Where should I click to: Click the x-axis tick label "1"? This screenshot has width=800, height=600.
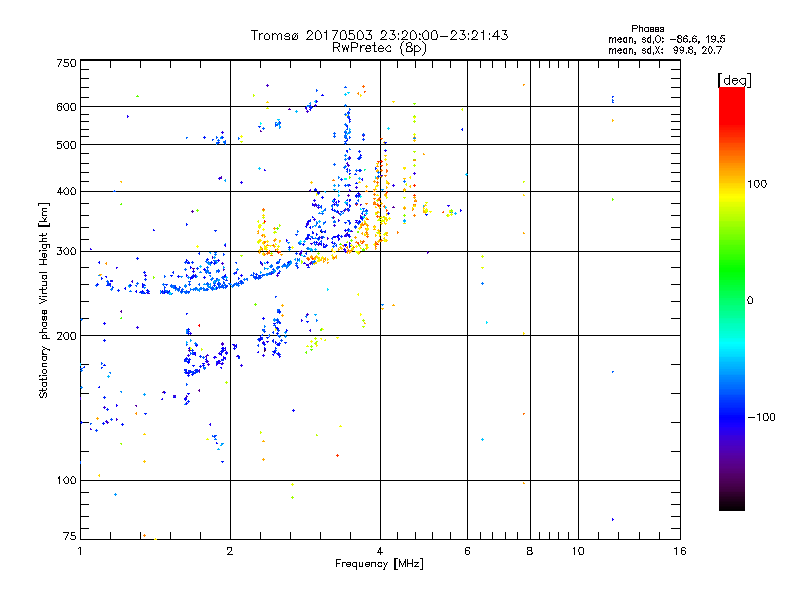(80, 551)
